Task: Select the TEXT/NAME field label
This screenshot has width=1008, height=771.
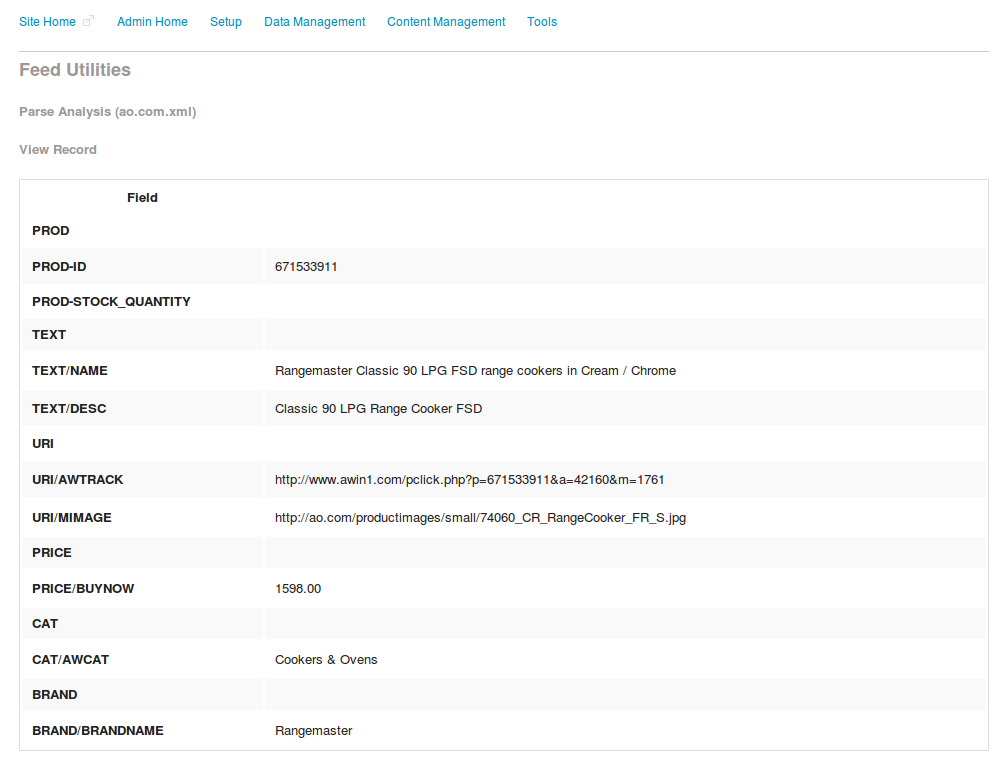Action: coord(70,371)
